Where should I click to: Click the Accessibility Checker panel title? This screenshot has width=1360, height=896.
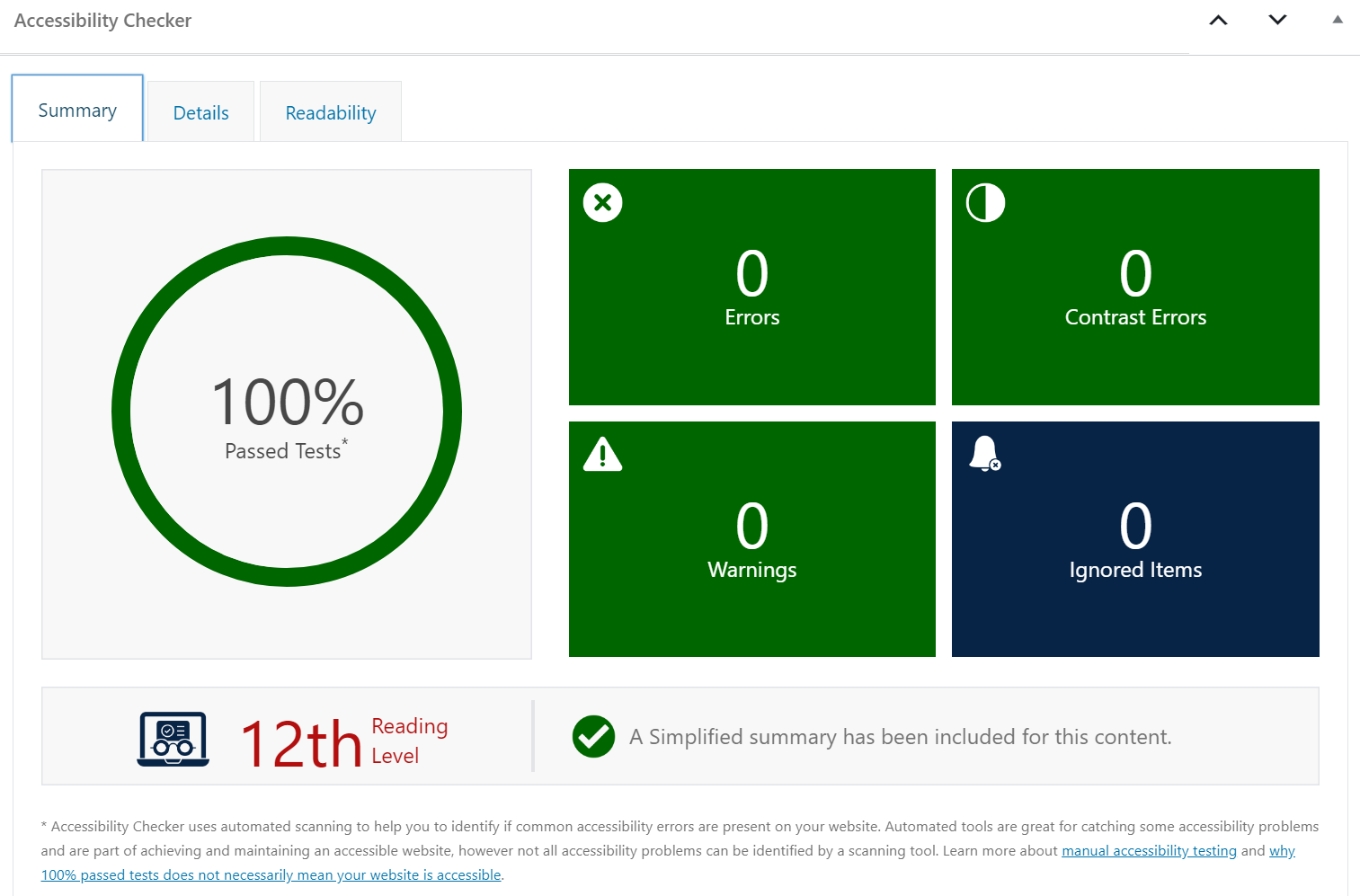click(x=102, y=21)
